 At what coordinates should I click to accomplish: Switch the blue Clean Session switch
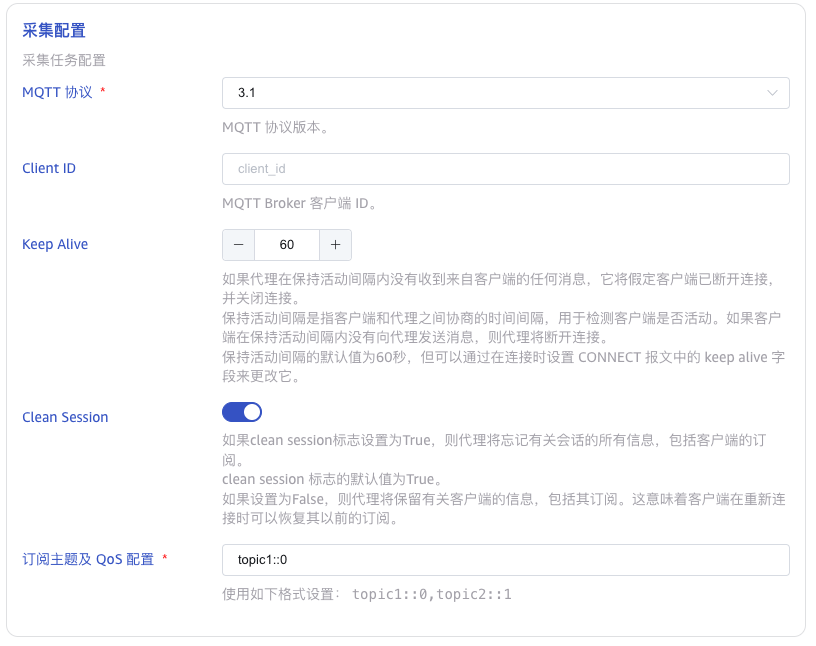[x=240, y=411]
